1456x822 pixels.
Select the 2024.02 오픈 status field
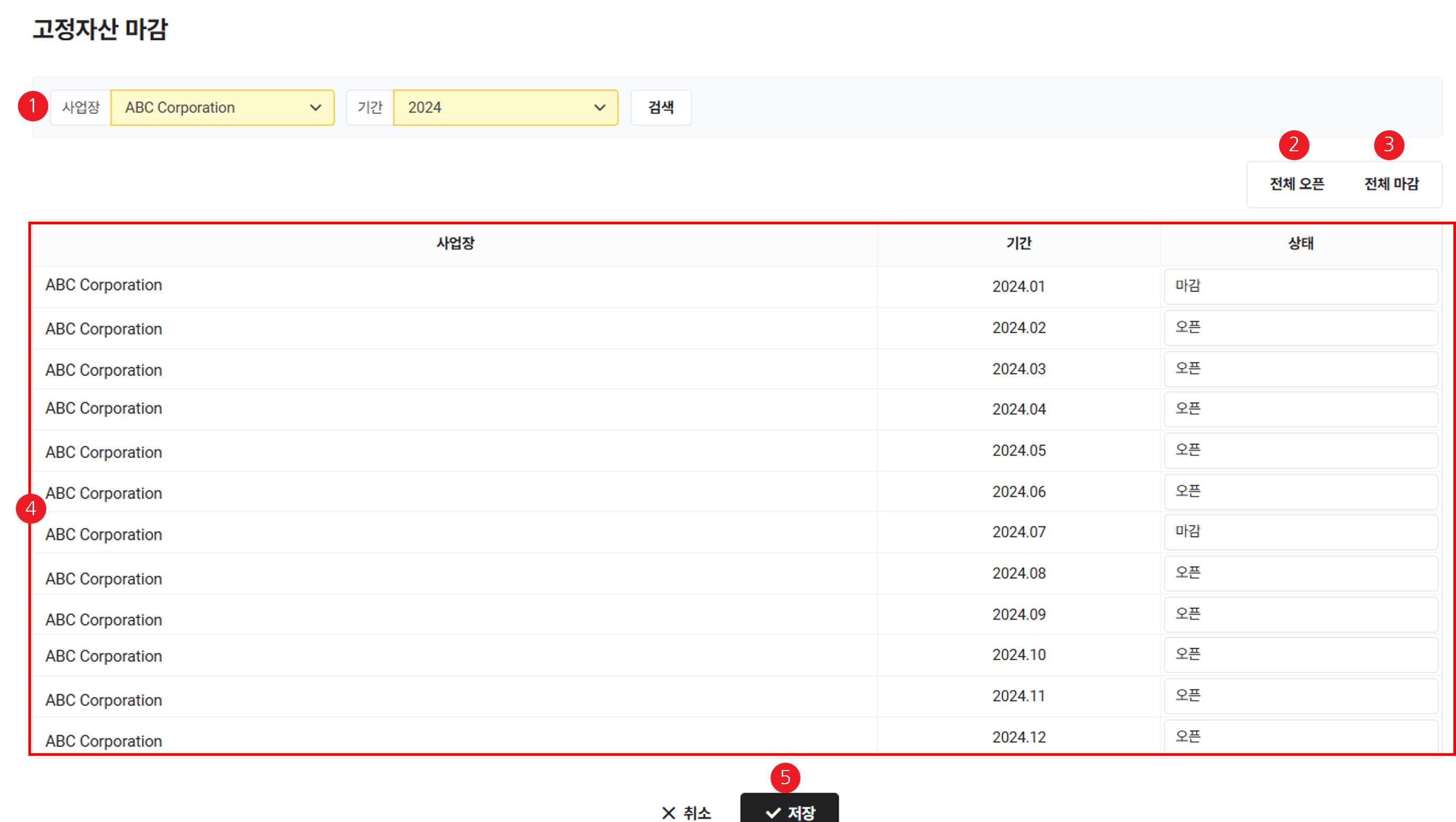click(1300, 327)
